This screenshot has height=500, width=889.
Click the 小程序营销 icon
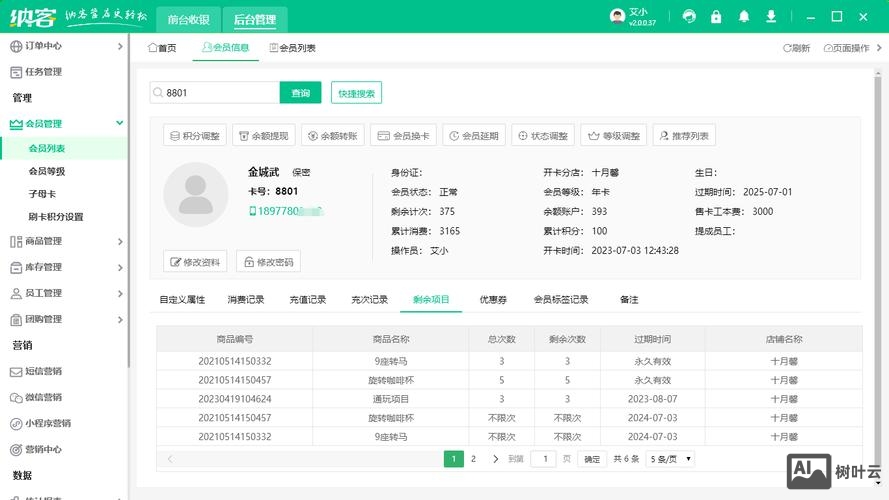click(16, 423)
